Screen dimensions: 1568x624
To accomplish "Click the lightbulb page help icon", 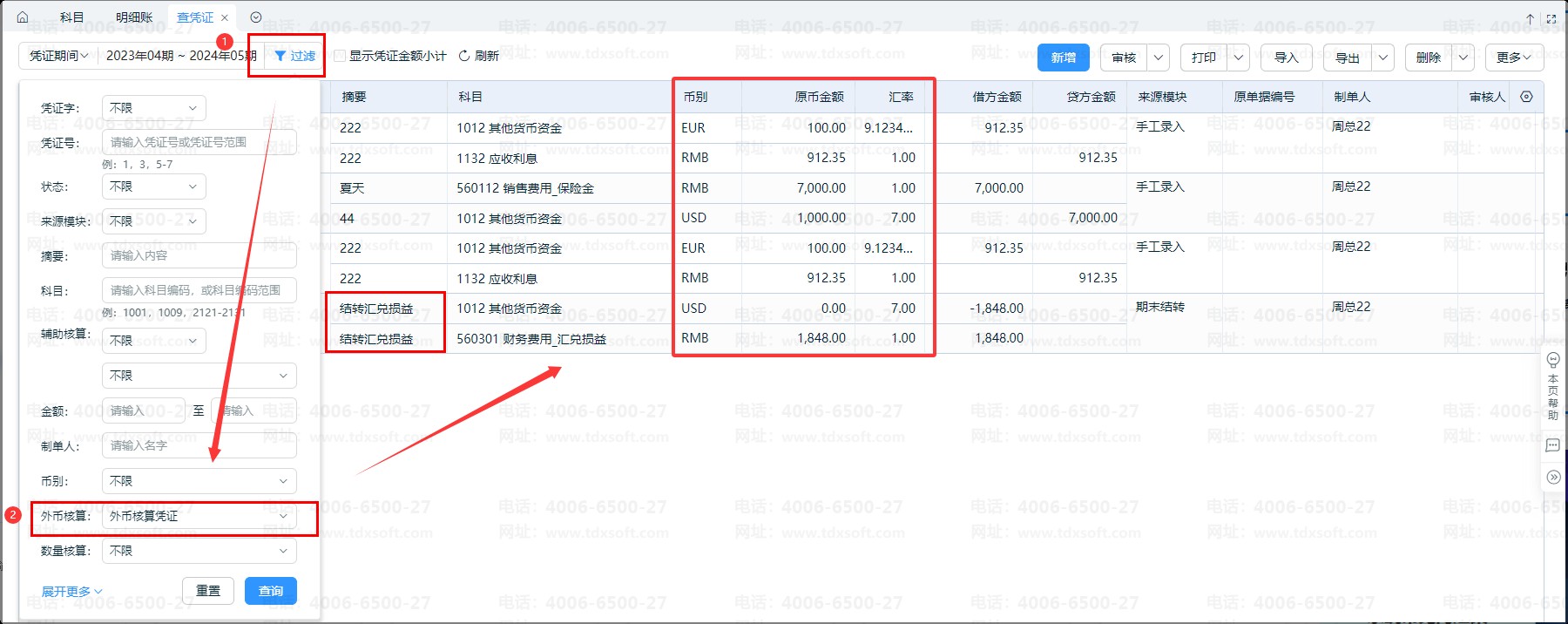I will (1552, 360).
